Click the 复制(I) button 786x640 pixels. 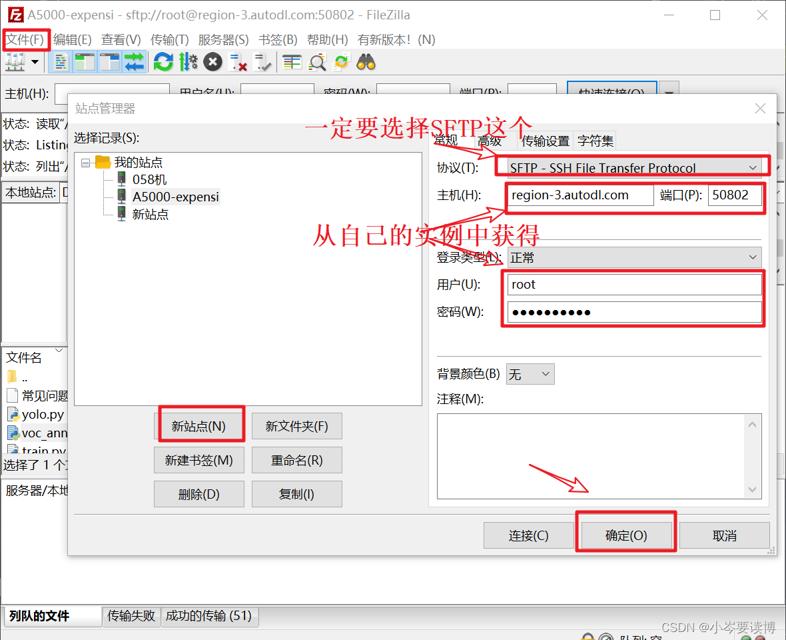(297, 494)
